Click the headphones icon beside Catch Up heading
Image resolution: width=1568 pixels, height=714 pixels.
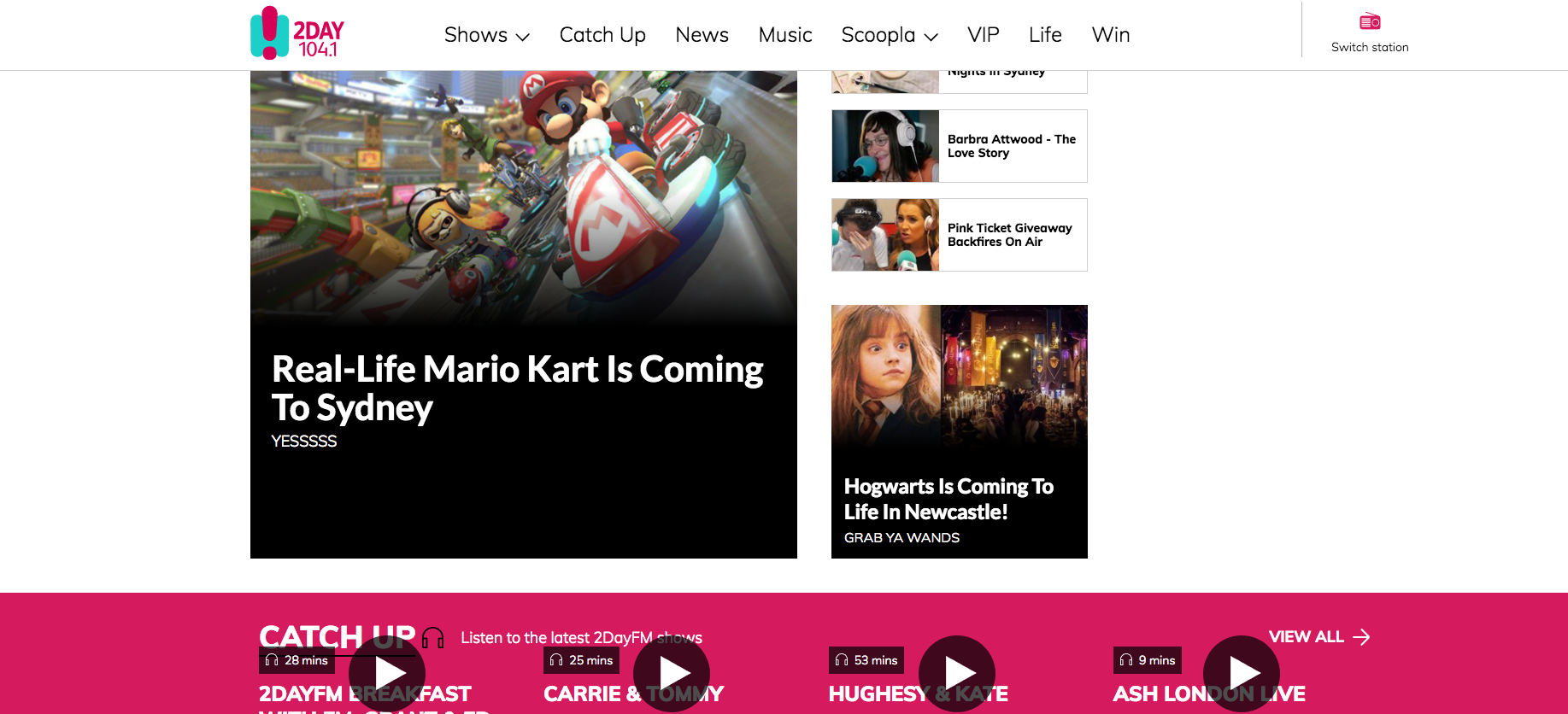point(433,638)
